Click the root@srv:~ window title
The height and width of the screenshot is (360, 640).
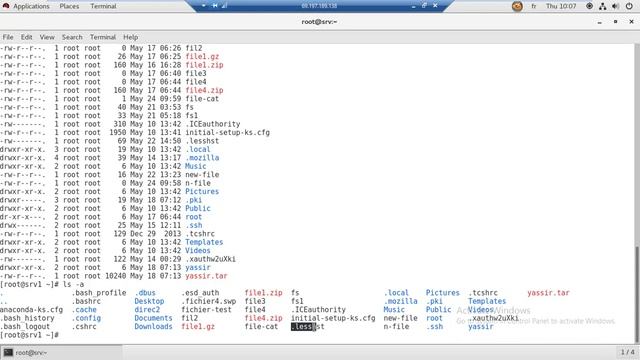pos(319,22)
